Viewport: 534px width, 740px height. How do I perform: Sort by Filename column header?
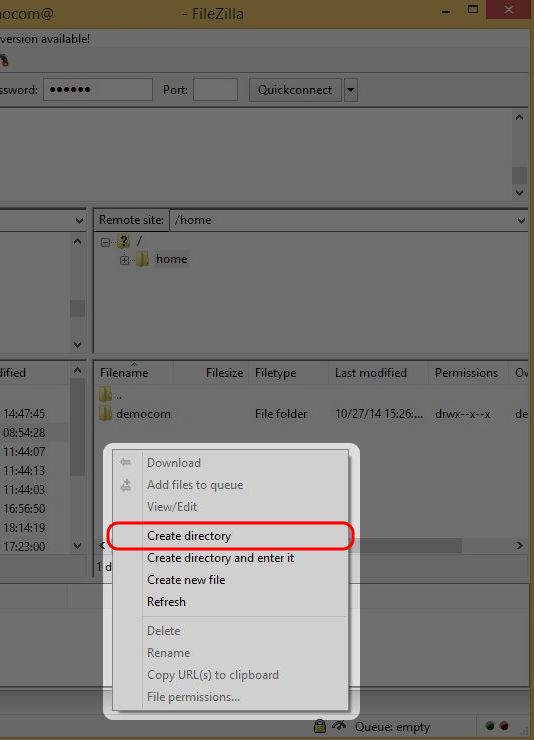pyautogui.click(x=134, y=373)
